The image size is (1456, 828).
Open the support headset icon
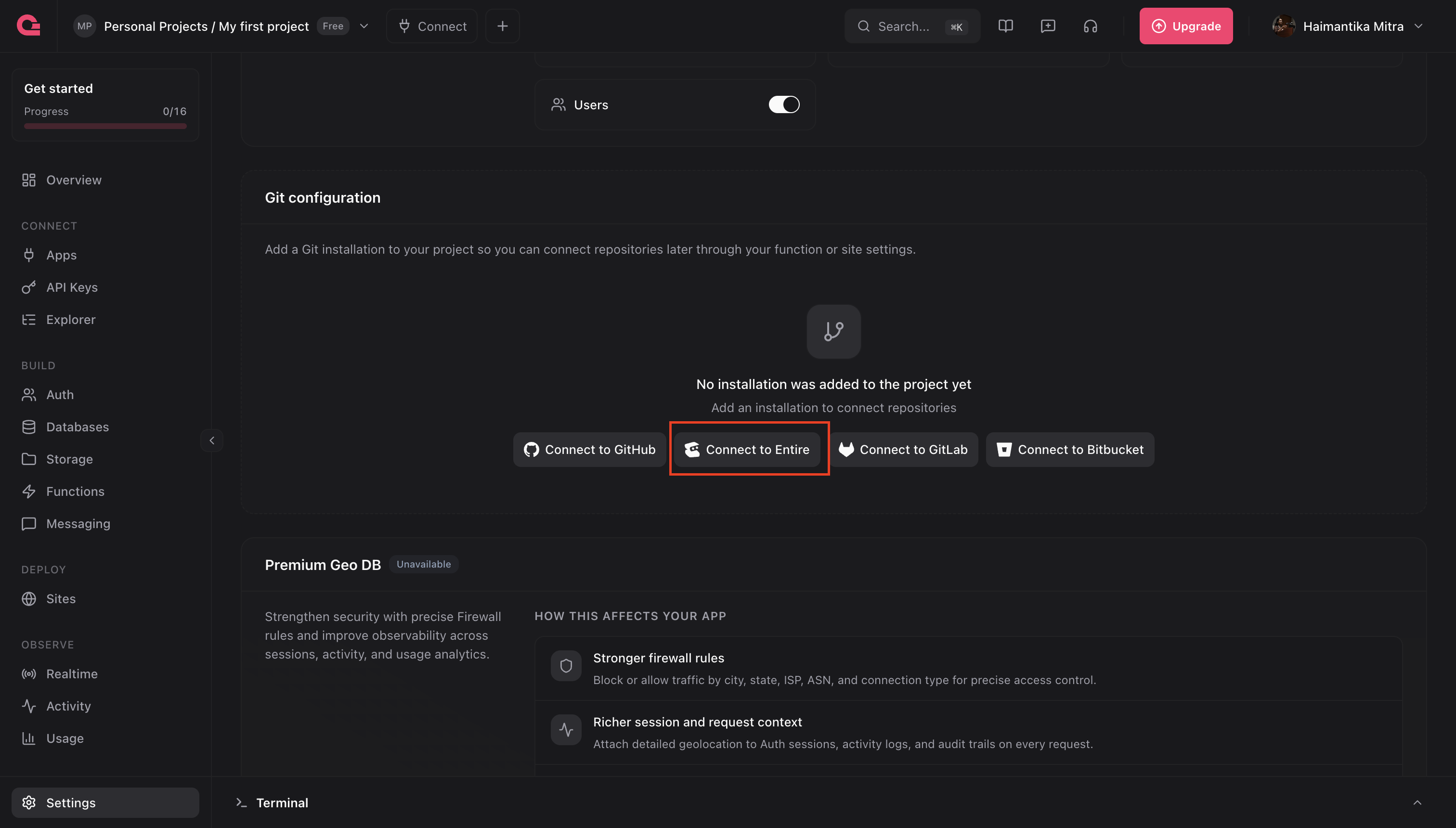pyautogui.click(x=1090, y=26)
